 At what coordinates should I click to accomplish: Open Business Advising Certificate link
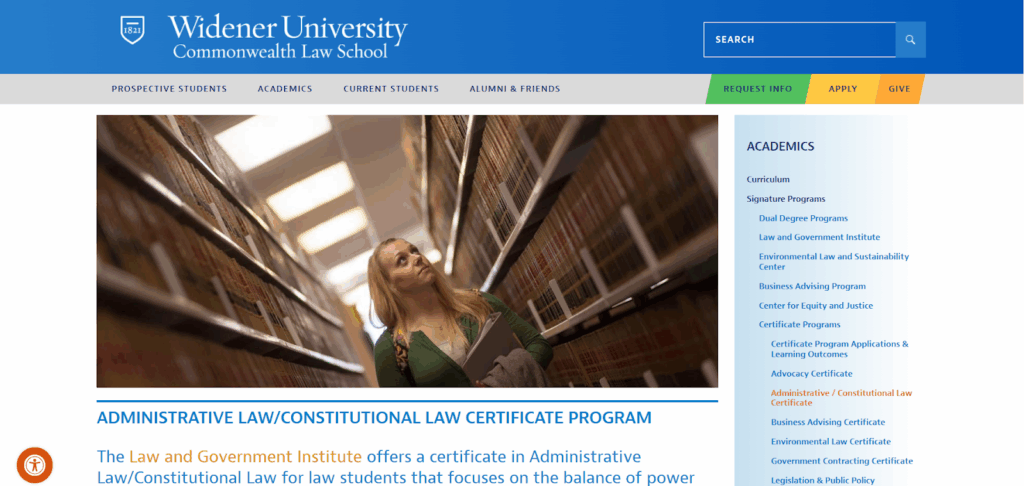click(x=827, y=422)
